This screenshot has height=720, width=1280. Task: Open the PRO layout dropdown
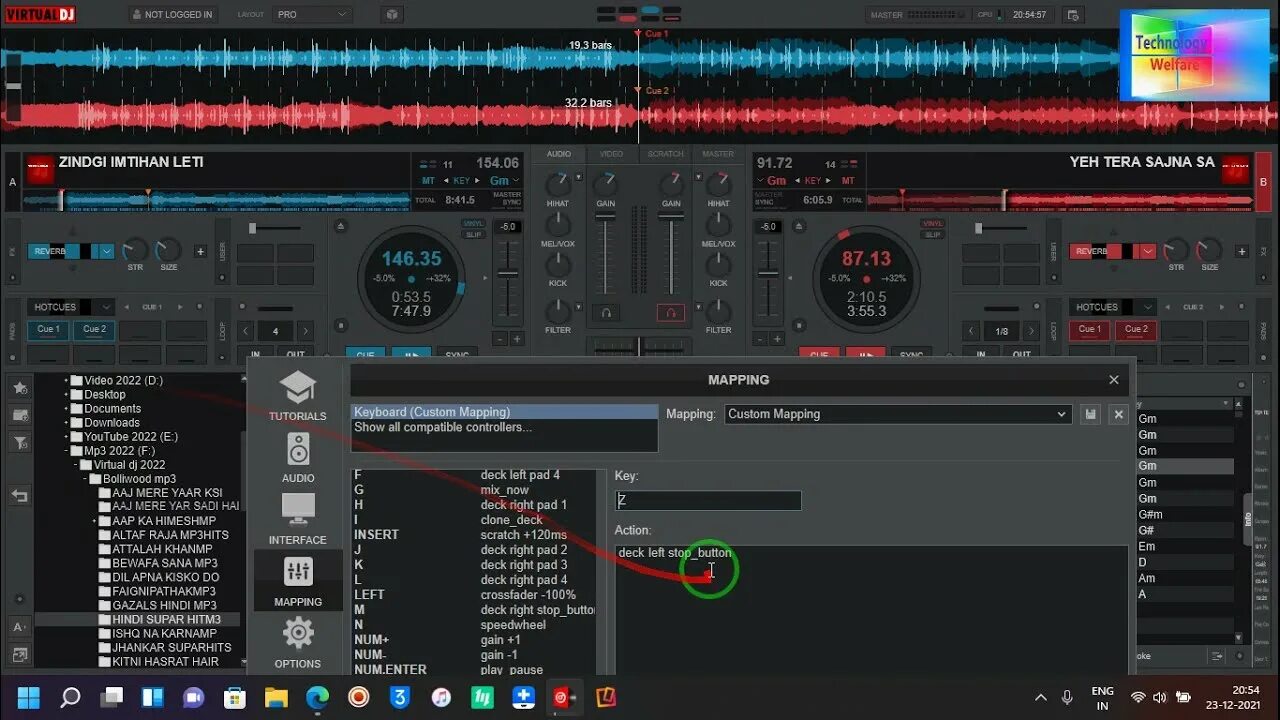click(x=313, y=15)
